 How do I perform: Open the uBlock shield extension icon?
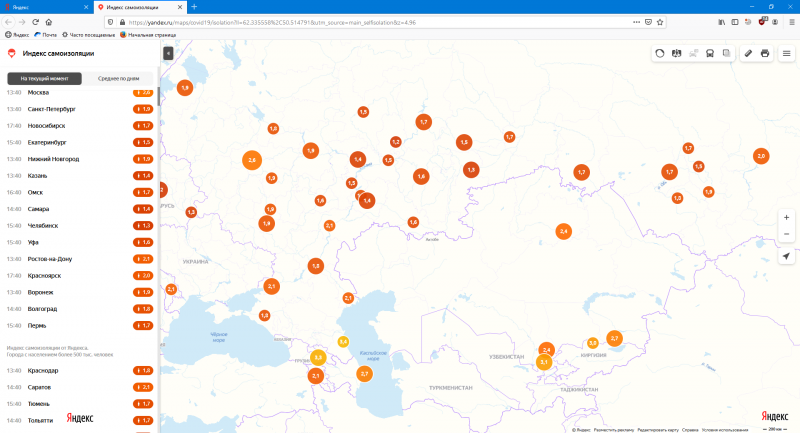point(762,21)
